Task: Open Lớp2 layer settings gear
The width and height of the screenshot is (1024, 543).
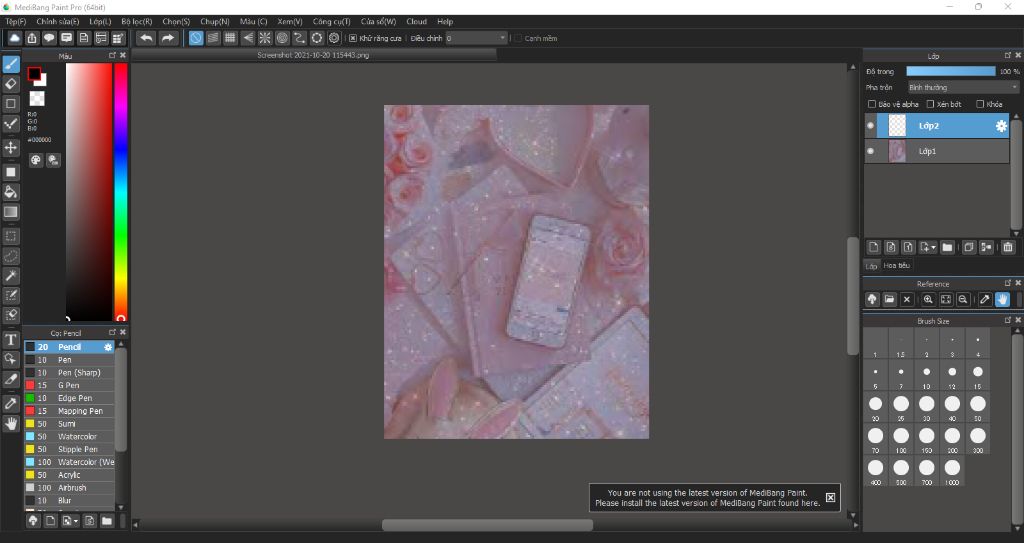Action: (1001, 126)
